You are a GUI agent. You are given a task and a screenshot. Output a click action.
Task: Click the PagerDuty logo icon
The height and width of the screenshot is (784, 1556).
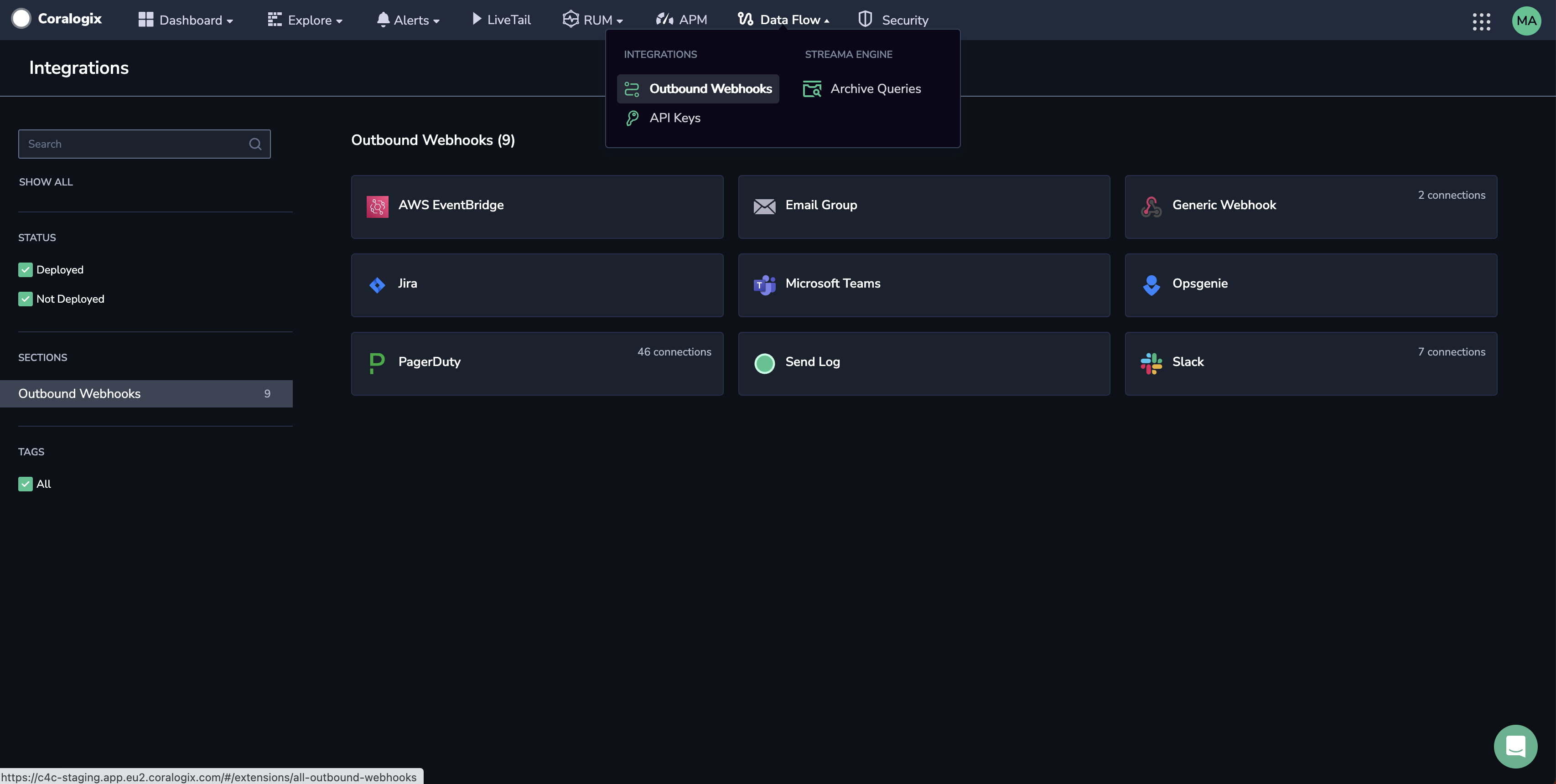(376, 363)
